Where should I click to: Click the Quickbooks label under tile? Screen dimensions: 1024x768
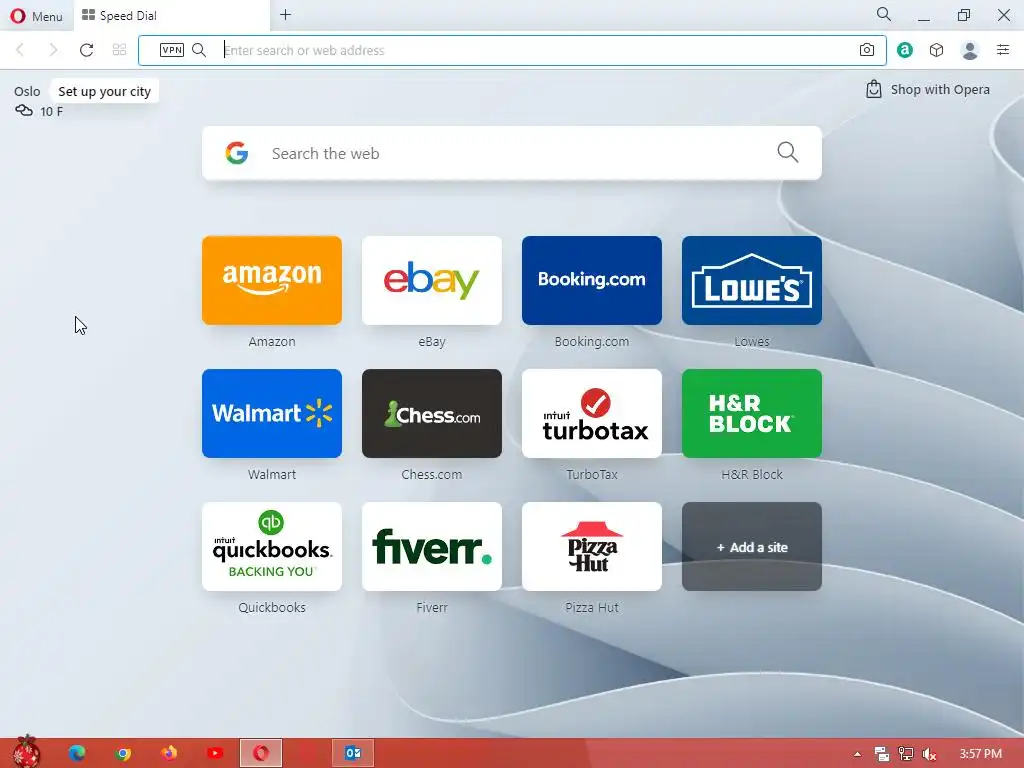pos(272,607)
